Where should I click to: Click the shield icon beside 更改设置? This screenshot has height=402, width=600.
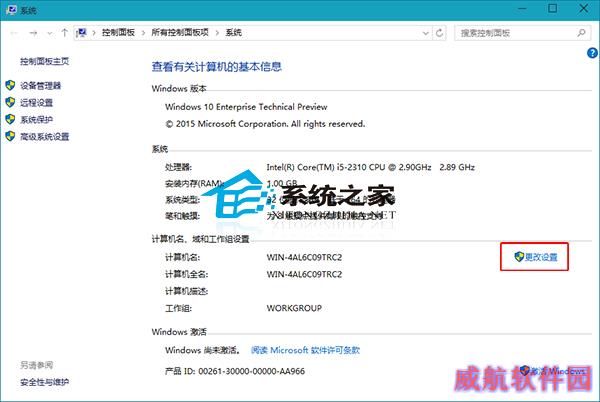click(519, 257)
